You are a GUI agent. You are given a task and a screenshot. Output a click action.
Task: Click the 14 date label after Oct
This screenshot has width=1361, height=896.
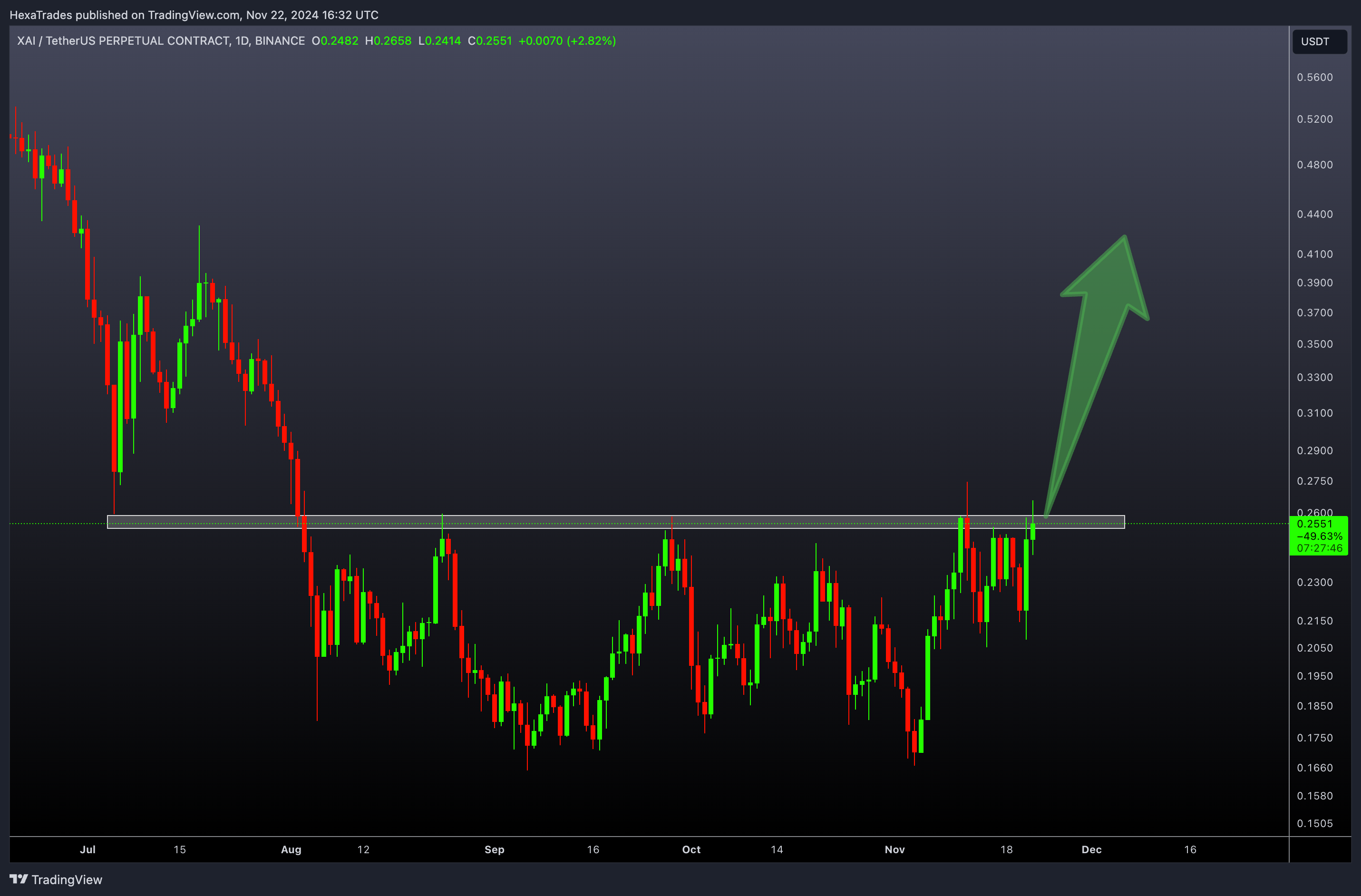777,850
